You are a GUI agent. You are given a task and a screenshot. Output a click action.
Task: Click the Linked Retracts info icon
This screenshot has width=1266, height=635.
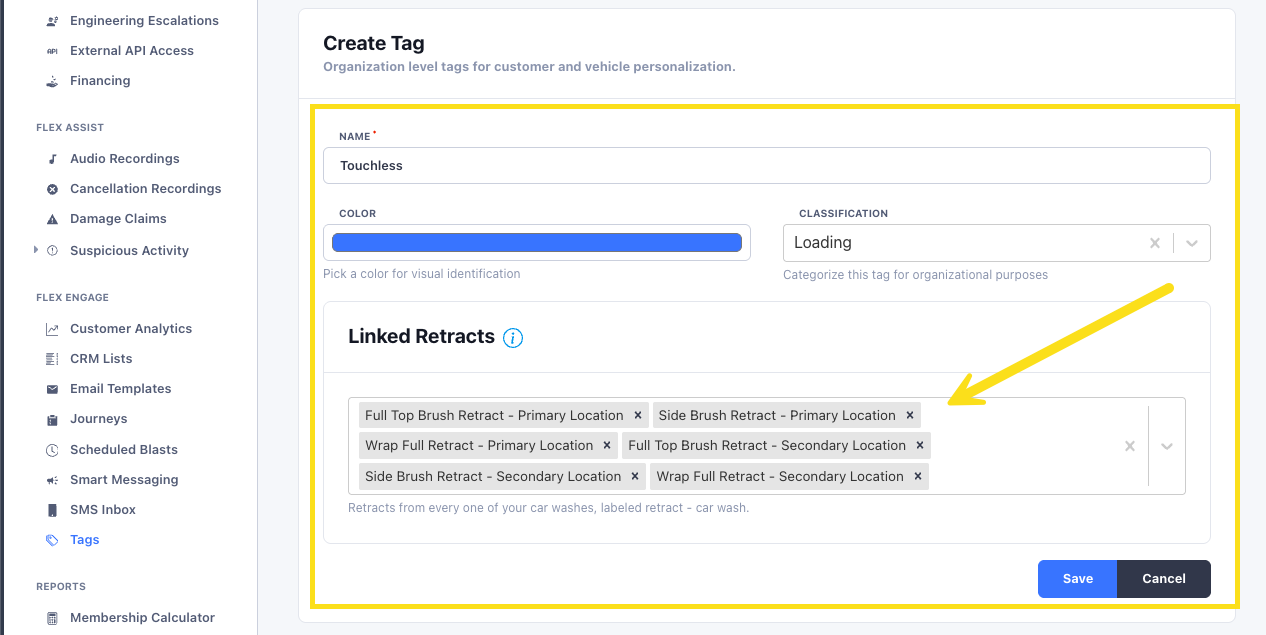point(513,338)
